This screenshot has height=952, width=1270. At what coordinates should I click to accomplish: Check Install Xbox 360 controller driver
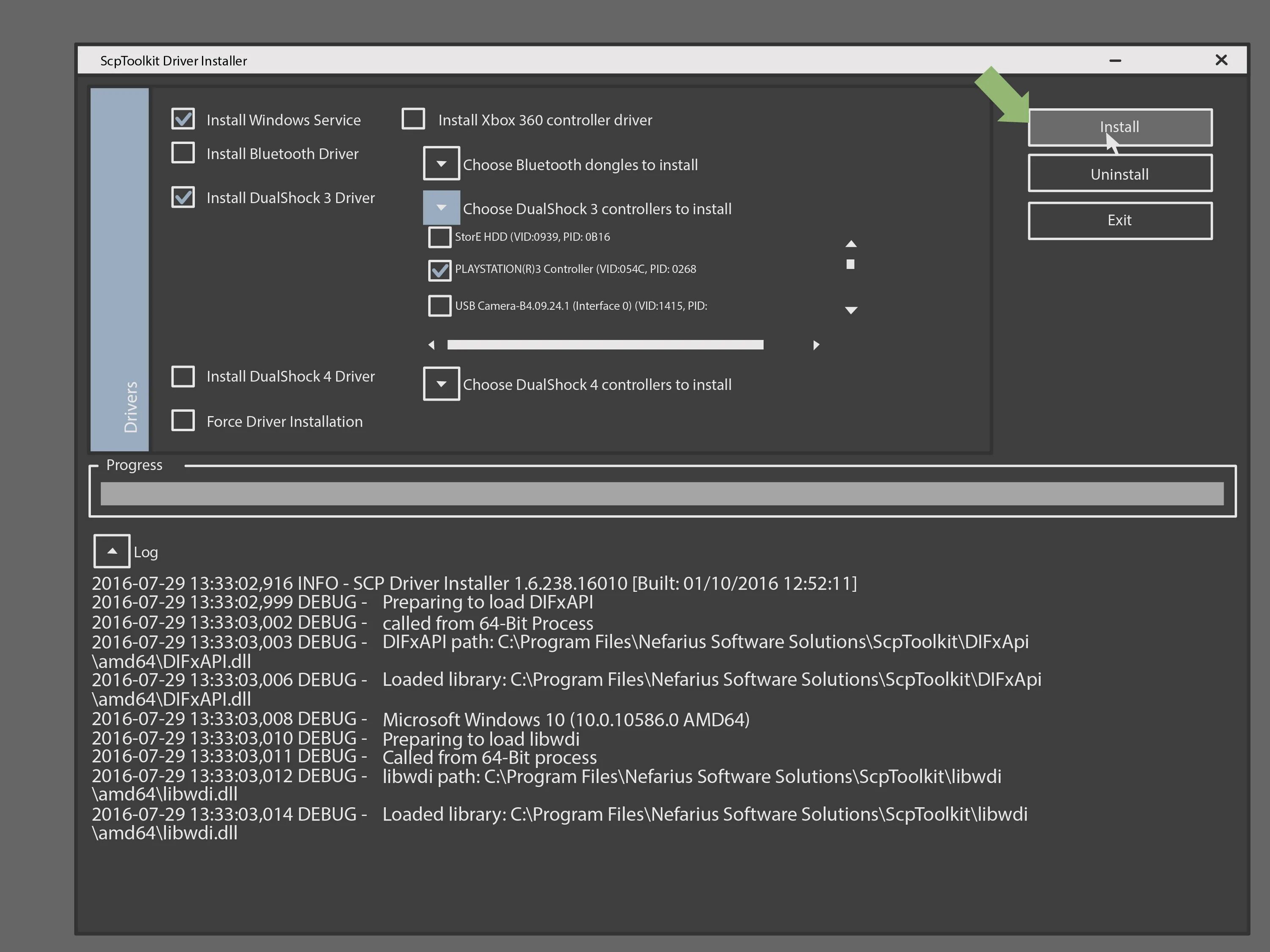[x=413, y=119]
